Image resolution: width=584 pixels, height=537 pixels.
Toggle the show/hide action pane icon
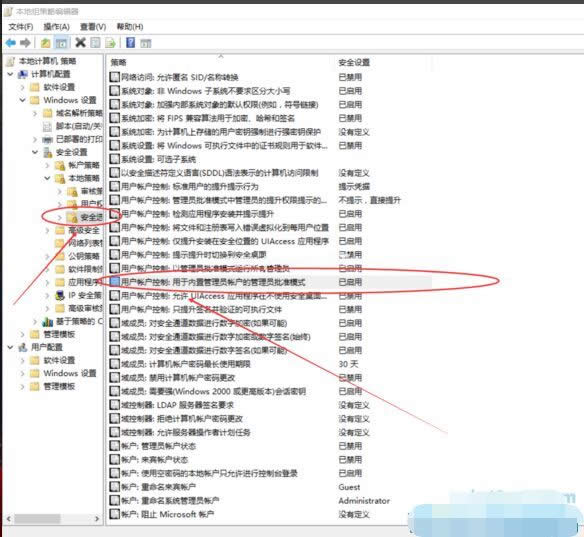coord(146,43)
